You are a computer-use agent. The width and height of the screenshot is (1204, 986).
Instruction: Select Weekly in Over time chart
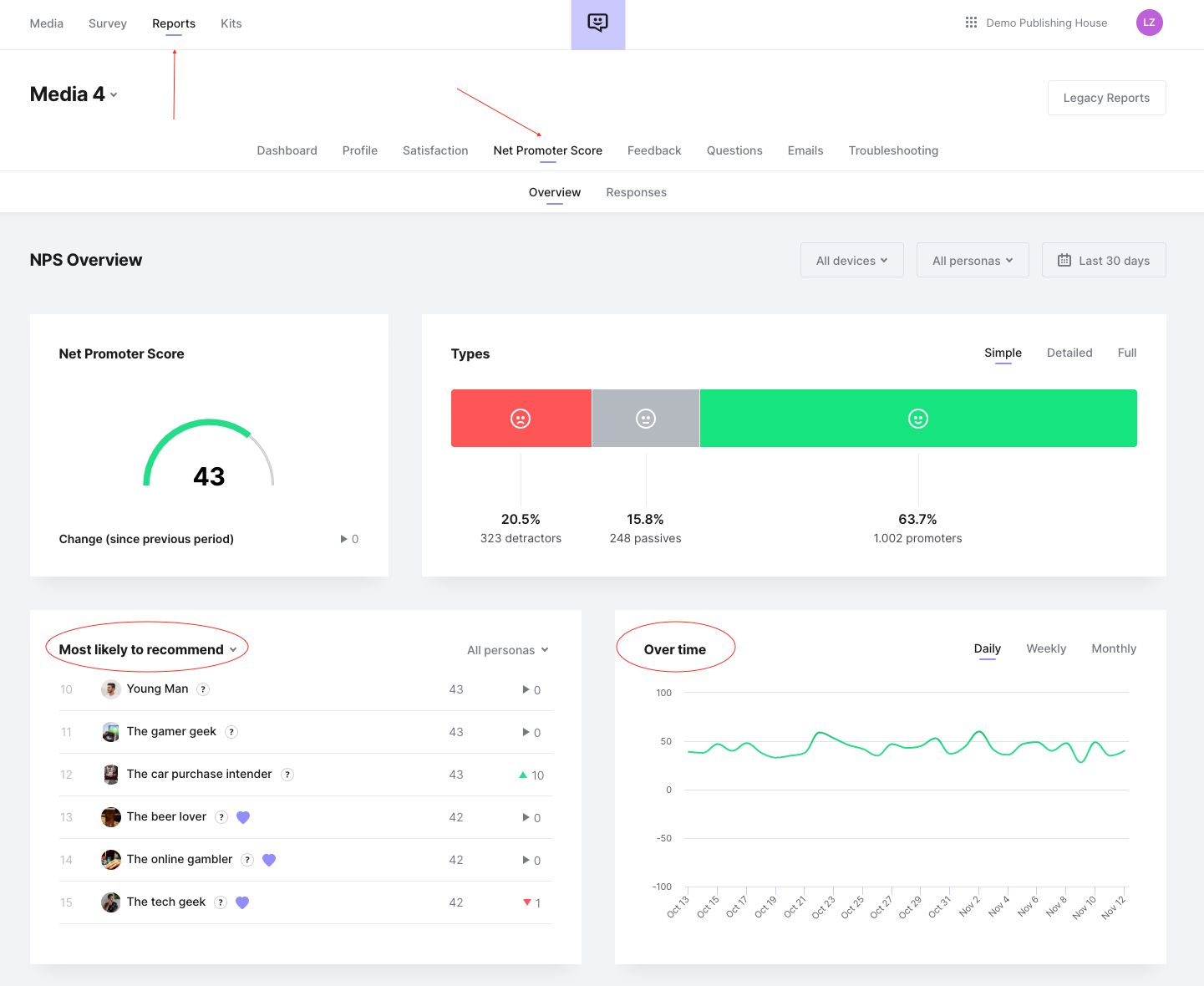click(x=1046, y=648)
